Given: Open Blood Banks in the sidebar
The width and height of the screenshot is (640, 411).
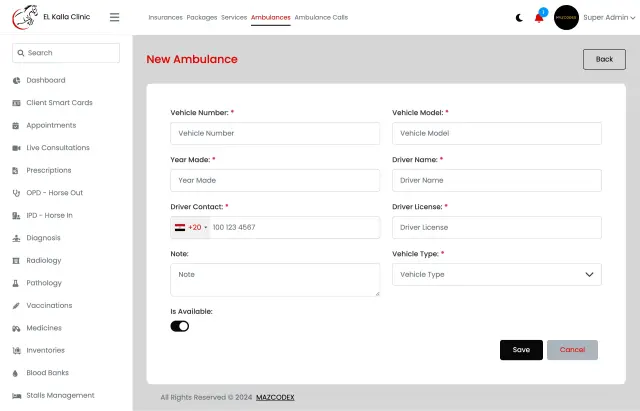Looking at the screenshot, I should click(x=47, y=373).
